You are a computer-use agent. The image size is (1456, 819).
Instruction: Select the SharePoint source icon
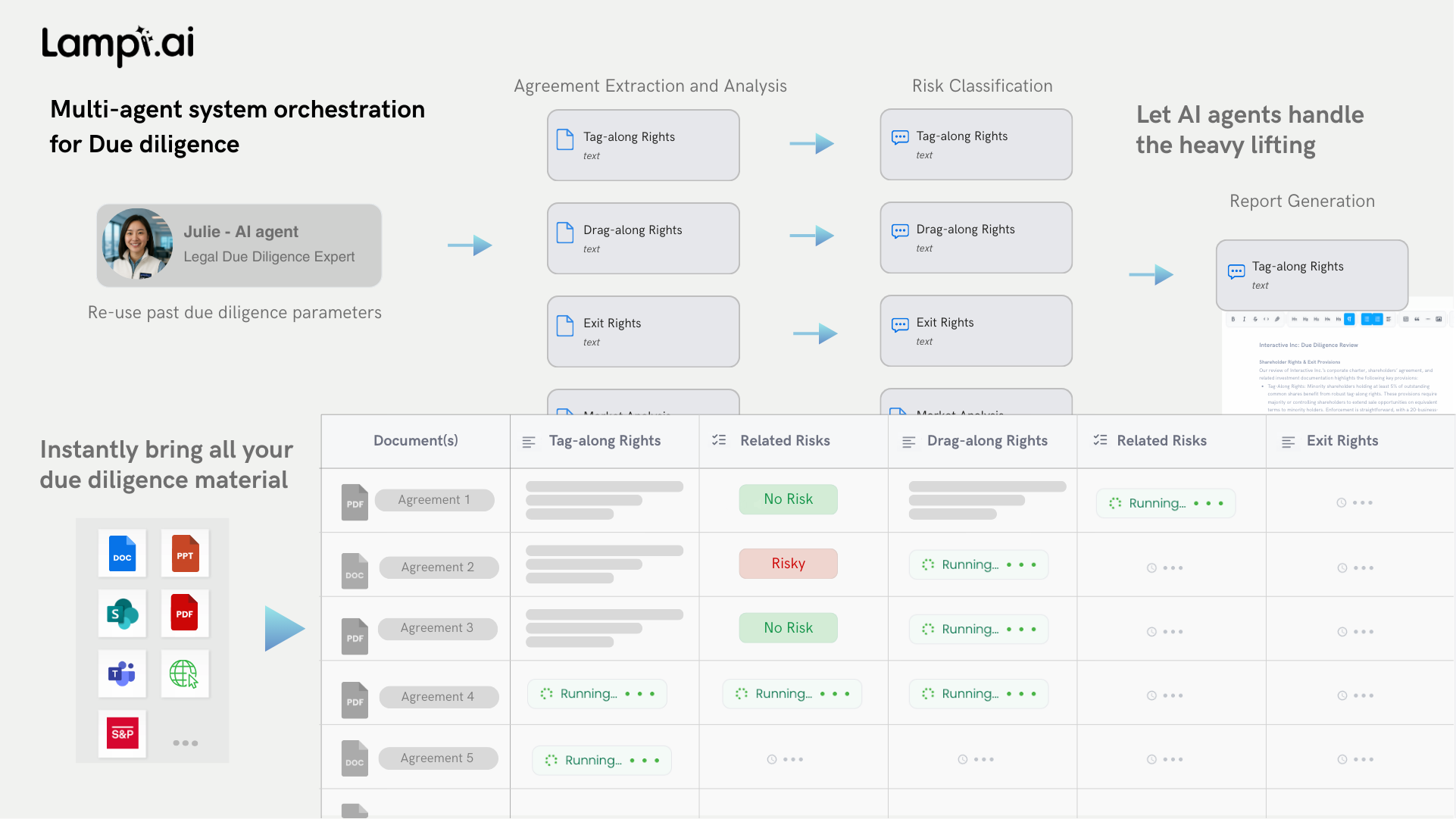tap(122, 613)
